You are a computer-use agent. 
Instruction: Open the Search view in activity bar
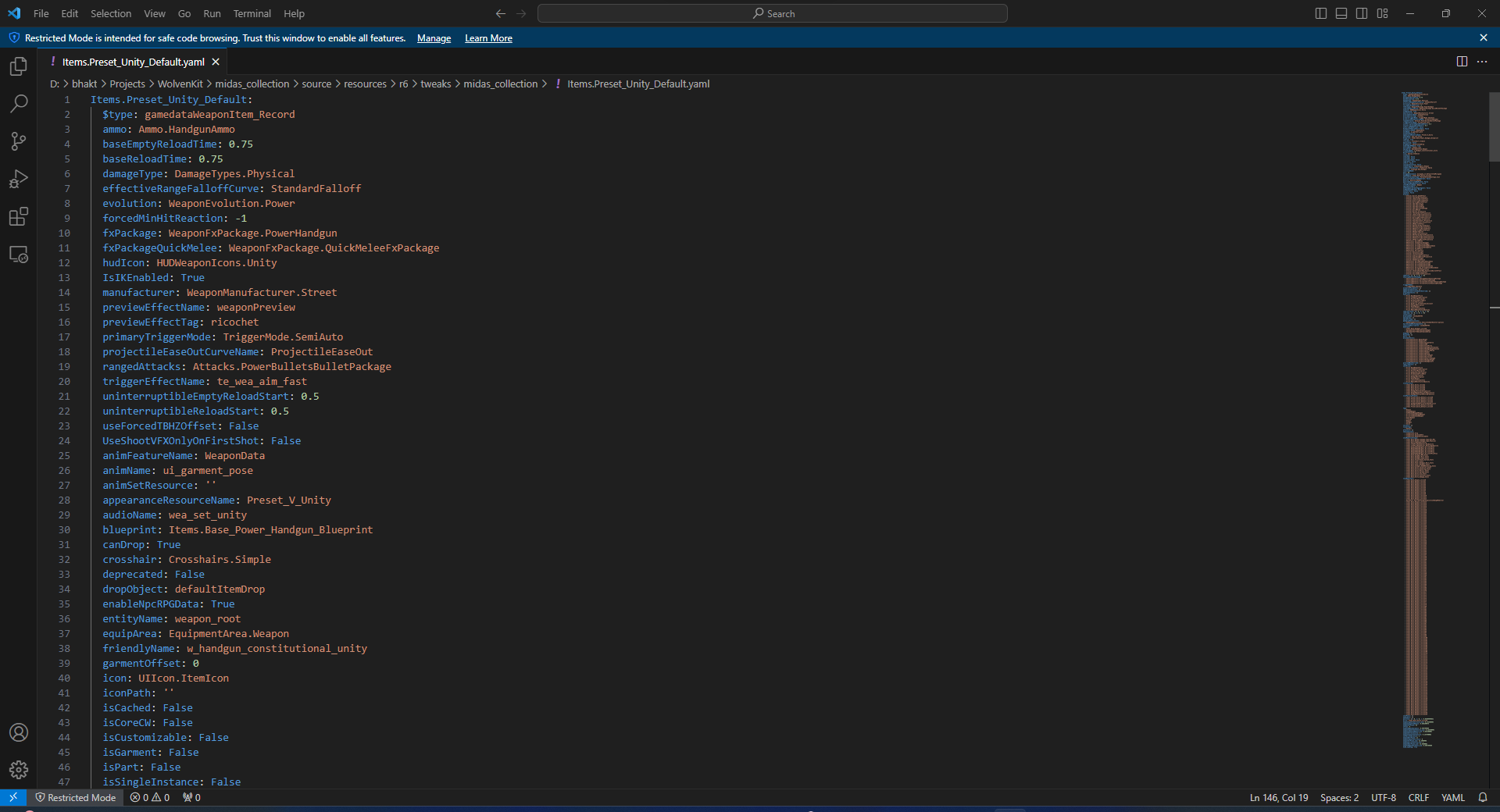pyautogui.click(x=19, y=104)
